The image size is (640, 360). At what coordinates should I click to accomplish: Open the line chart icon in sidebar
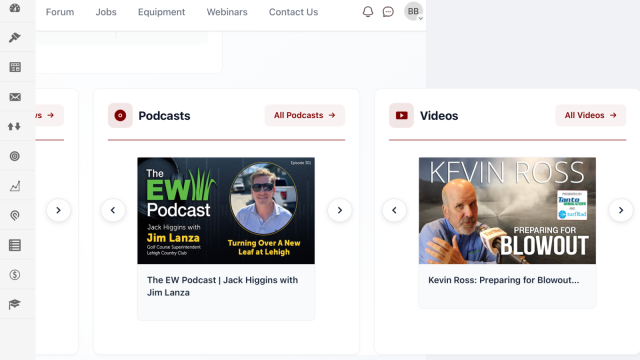(15, 186)
